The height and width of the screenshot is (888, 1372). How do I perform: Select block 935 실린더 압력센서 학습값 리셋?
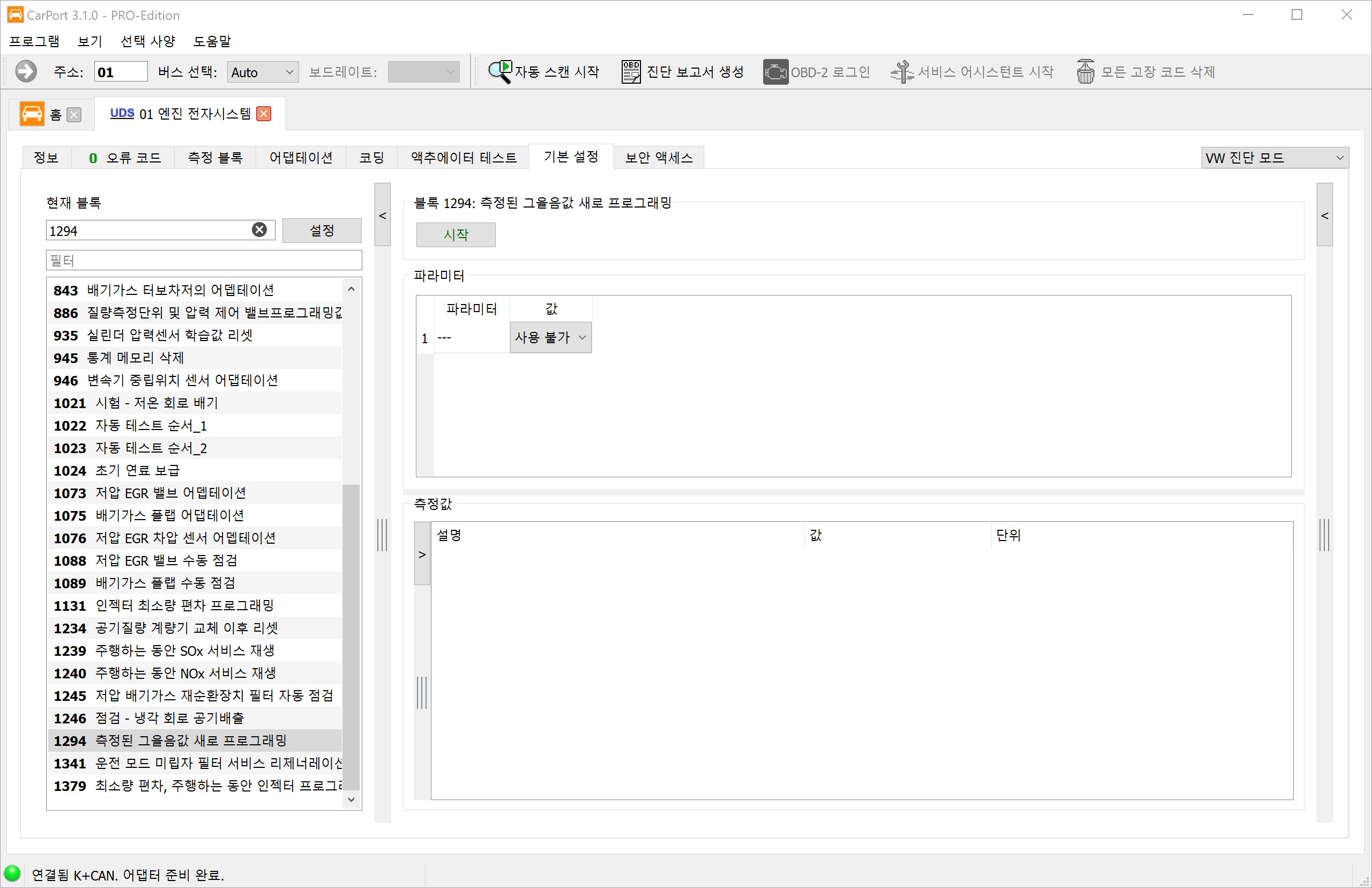(x=195, y=335)
